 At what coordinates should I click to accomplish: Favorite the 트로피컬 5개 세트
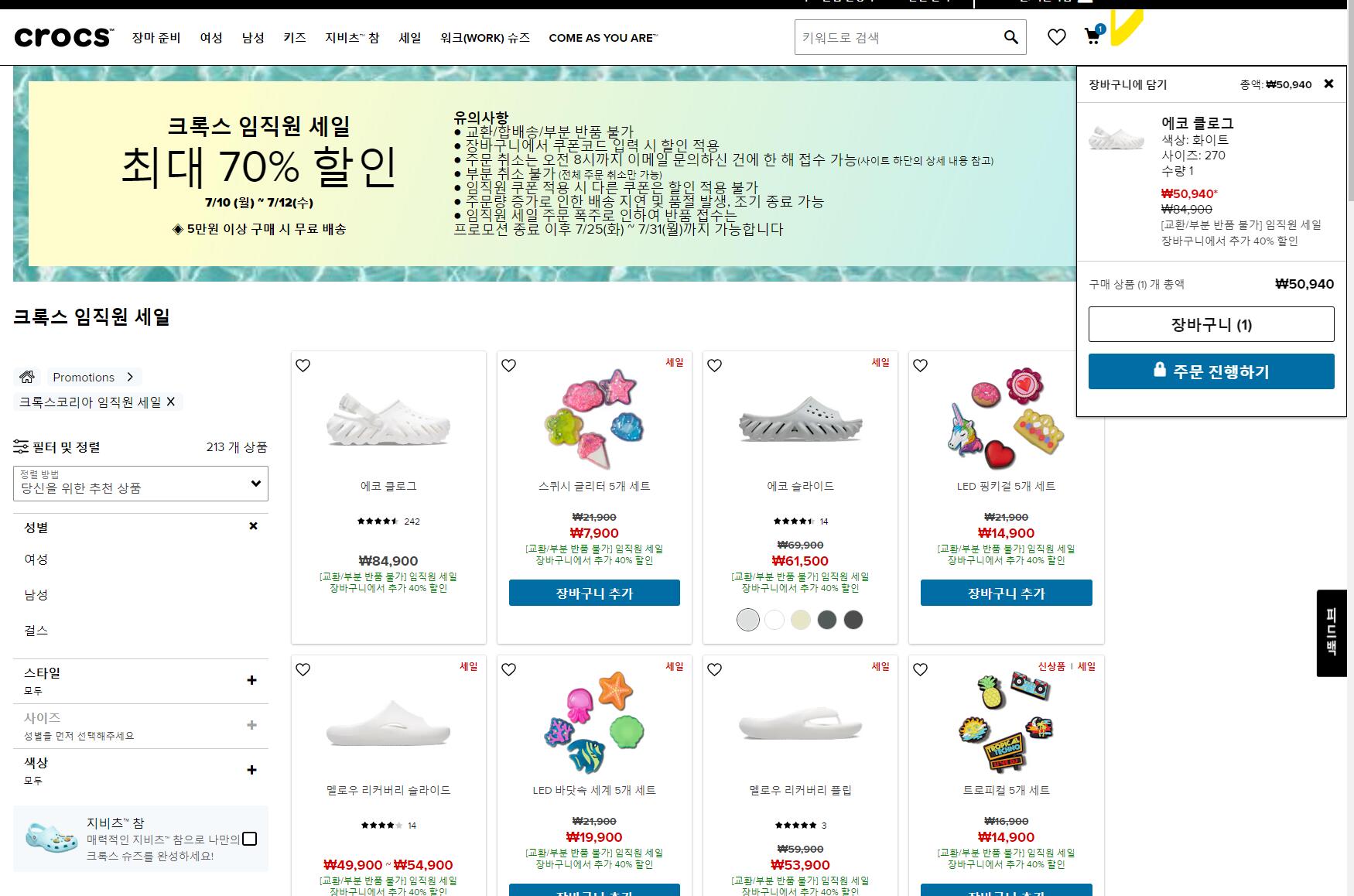tap(921, 669)
